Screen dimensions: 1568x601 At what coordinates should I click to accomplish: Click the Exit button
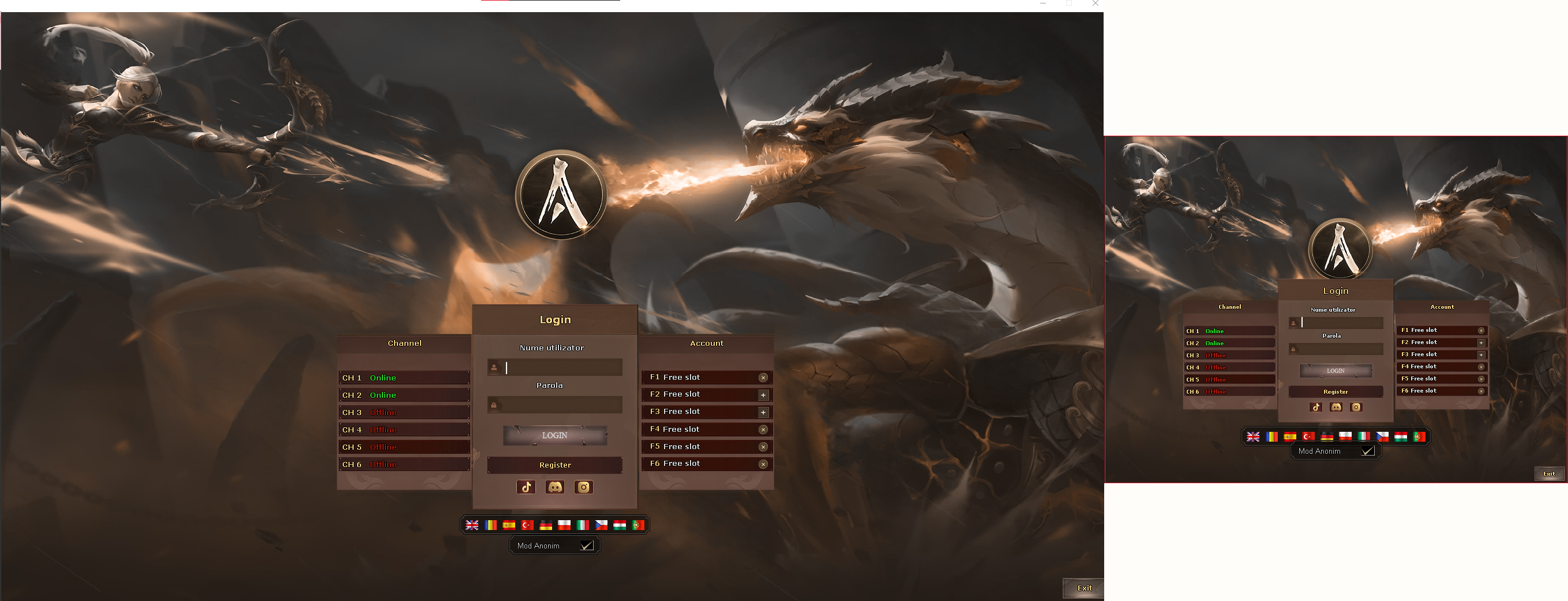point(1084,588)
